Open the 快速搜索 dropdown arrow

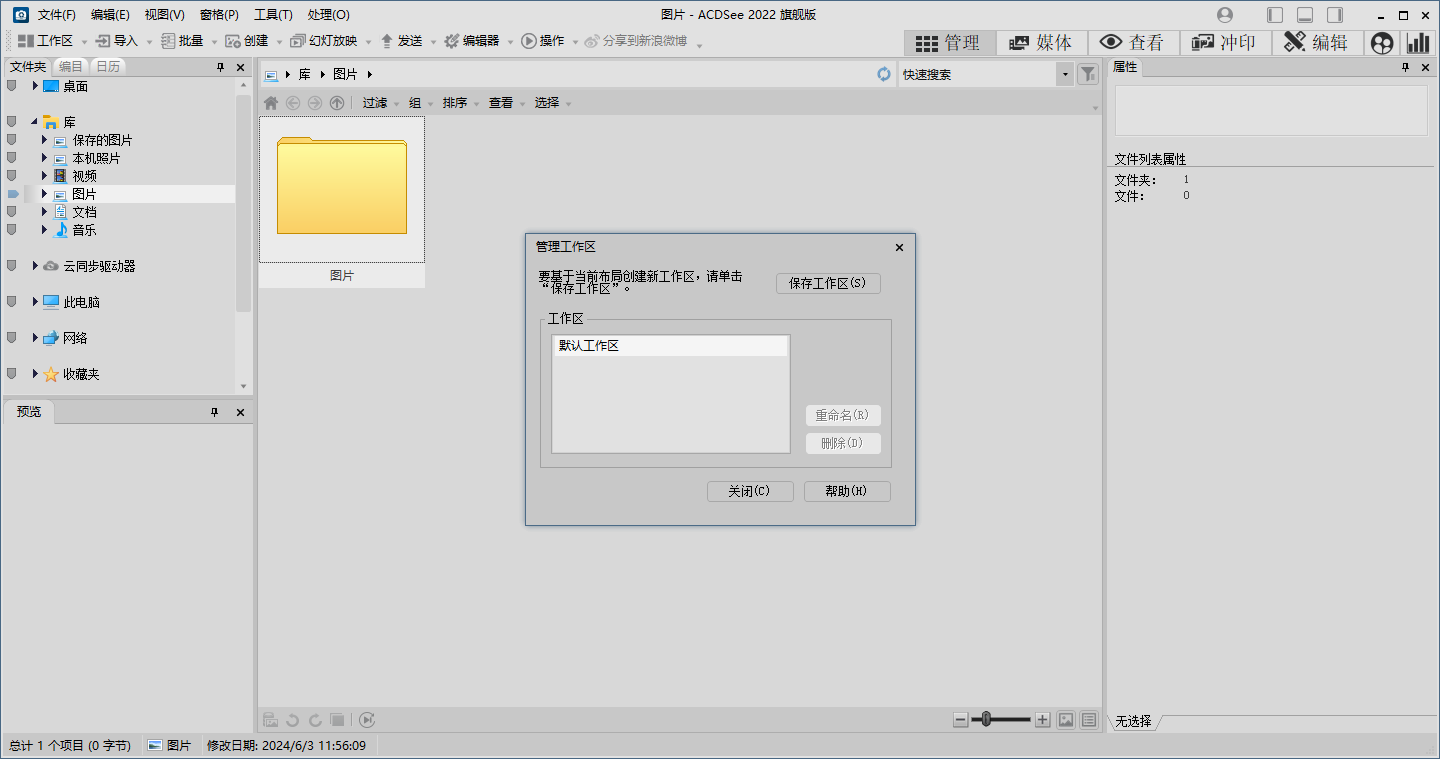pyautogui.click(x=1065, y=74)
